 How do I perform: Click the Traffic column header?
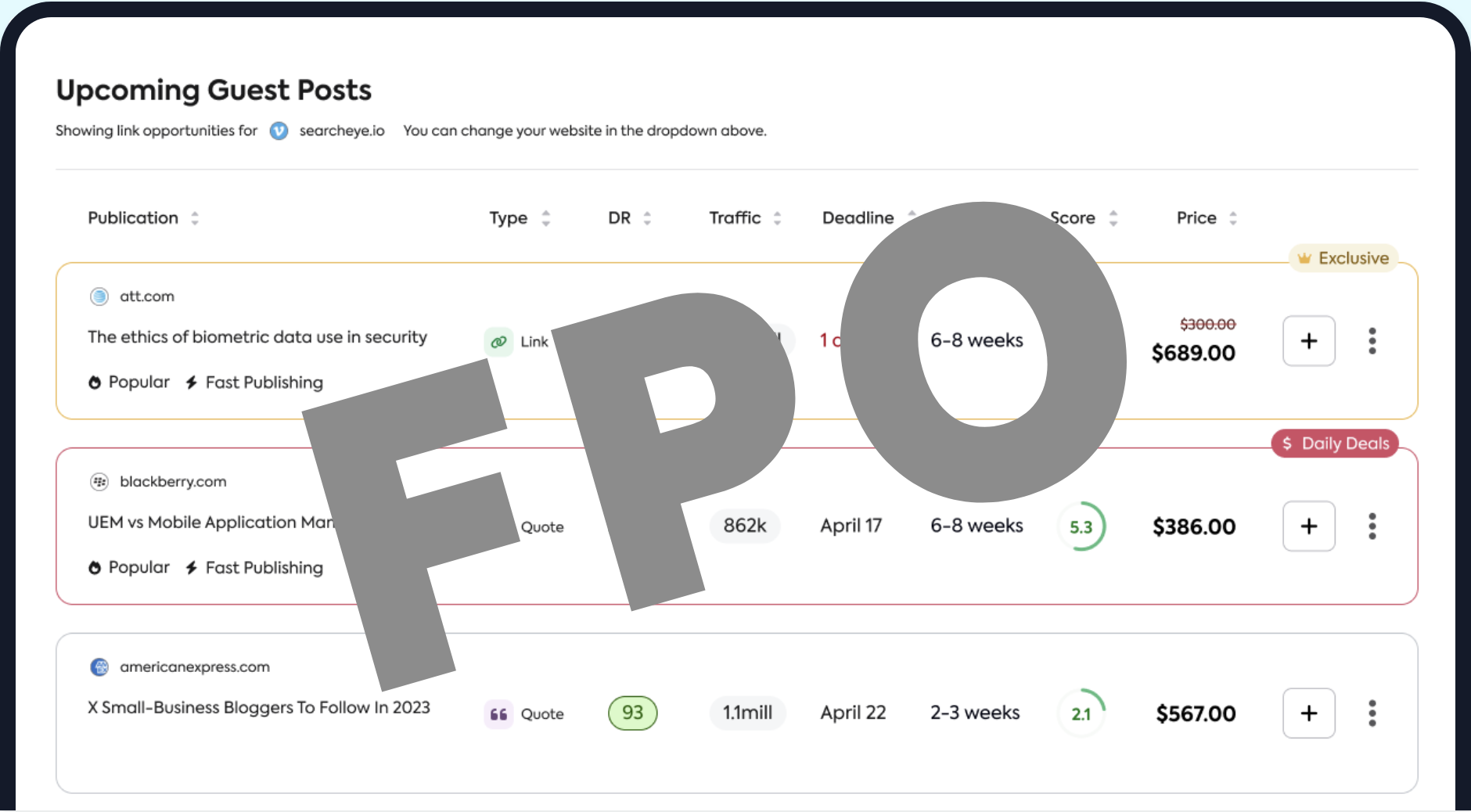(x=735, y=218)
